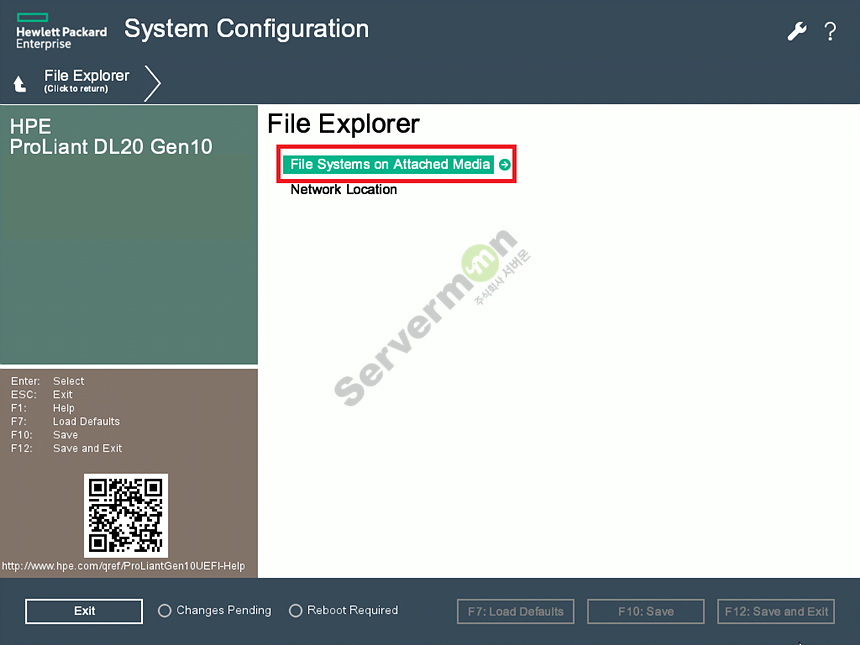
Task: Click the question mark help icon
Action: (x=830, y=31)
